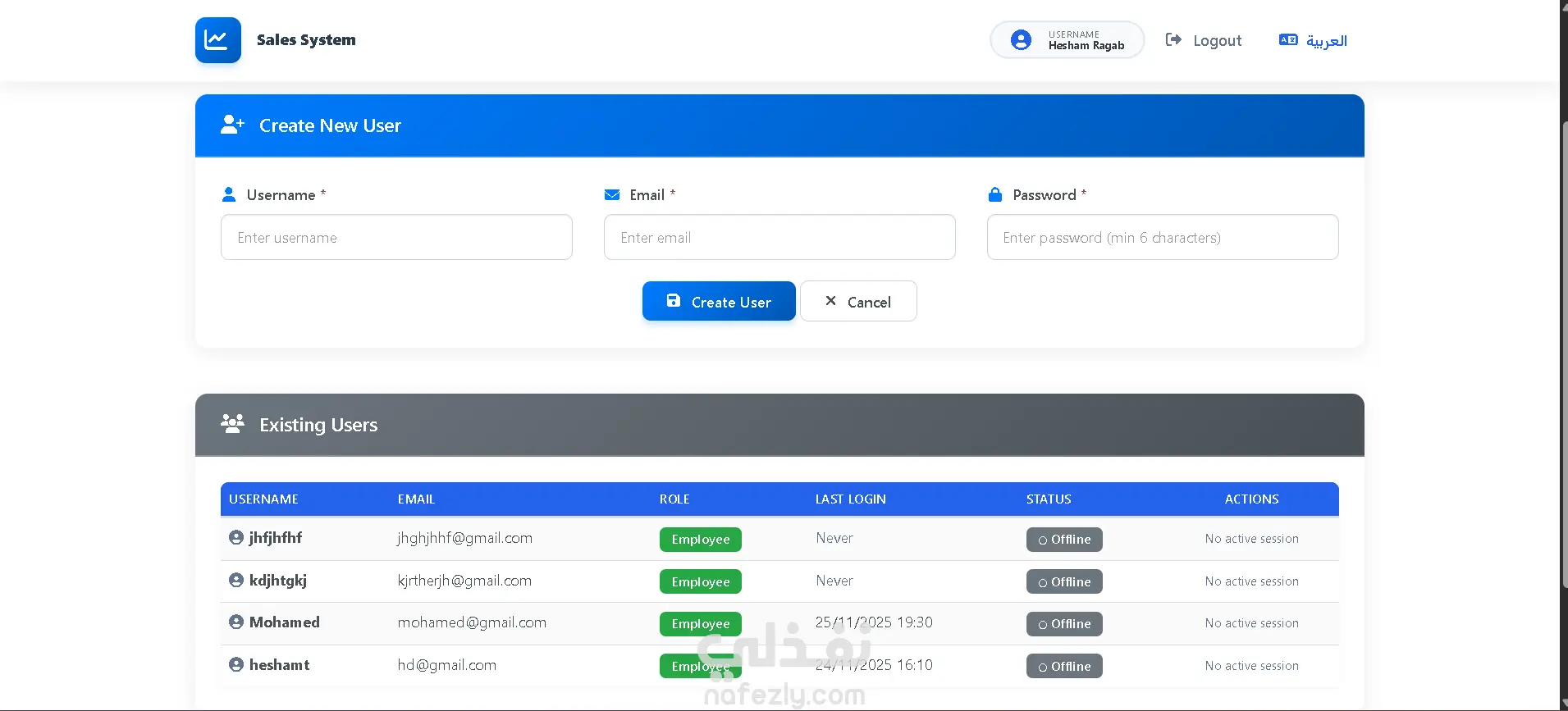Click the avatar icon for user jhfjhfhf

236,537
